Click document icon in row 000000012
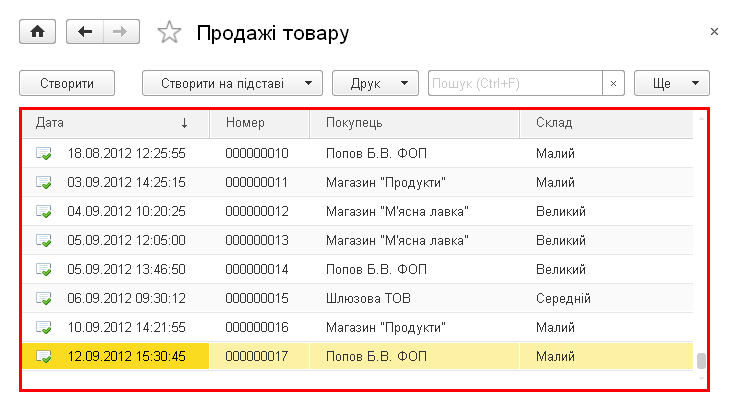Image resolution: width=736 pixels, height=404 pixels. point(44,212)
